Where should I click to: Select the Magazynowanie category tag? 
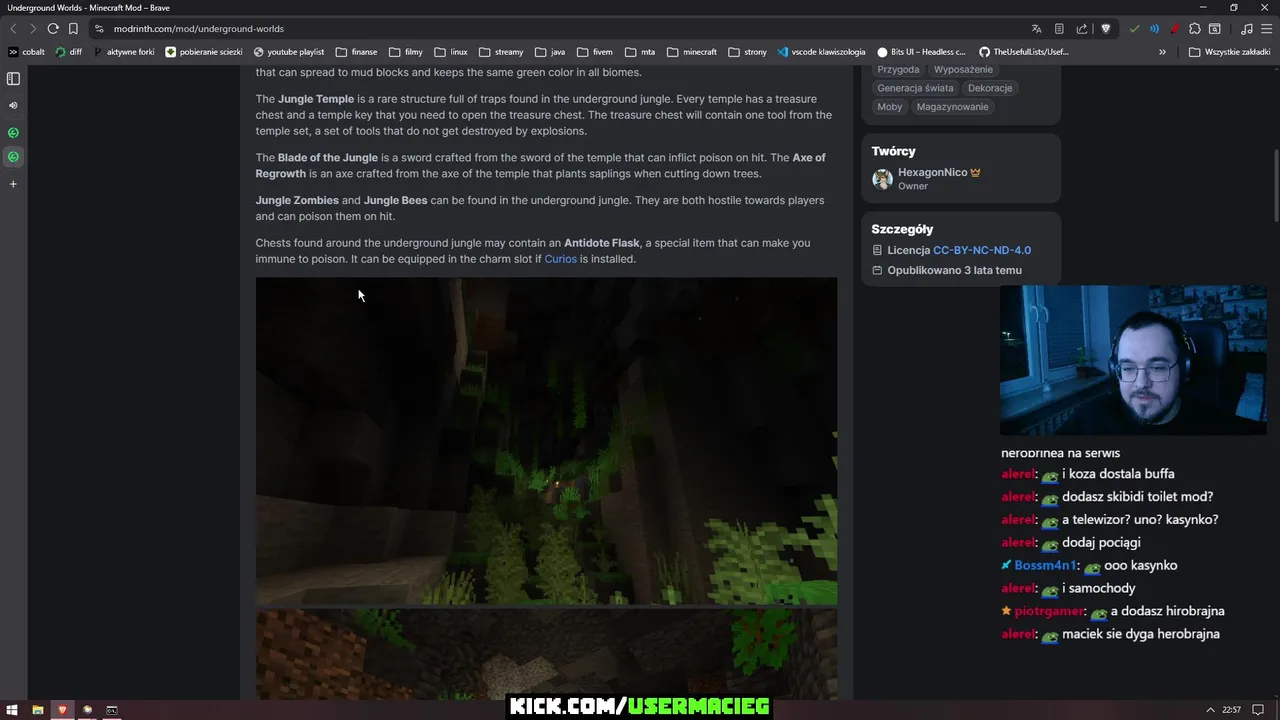952,107
